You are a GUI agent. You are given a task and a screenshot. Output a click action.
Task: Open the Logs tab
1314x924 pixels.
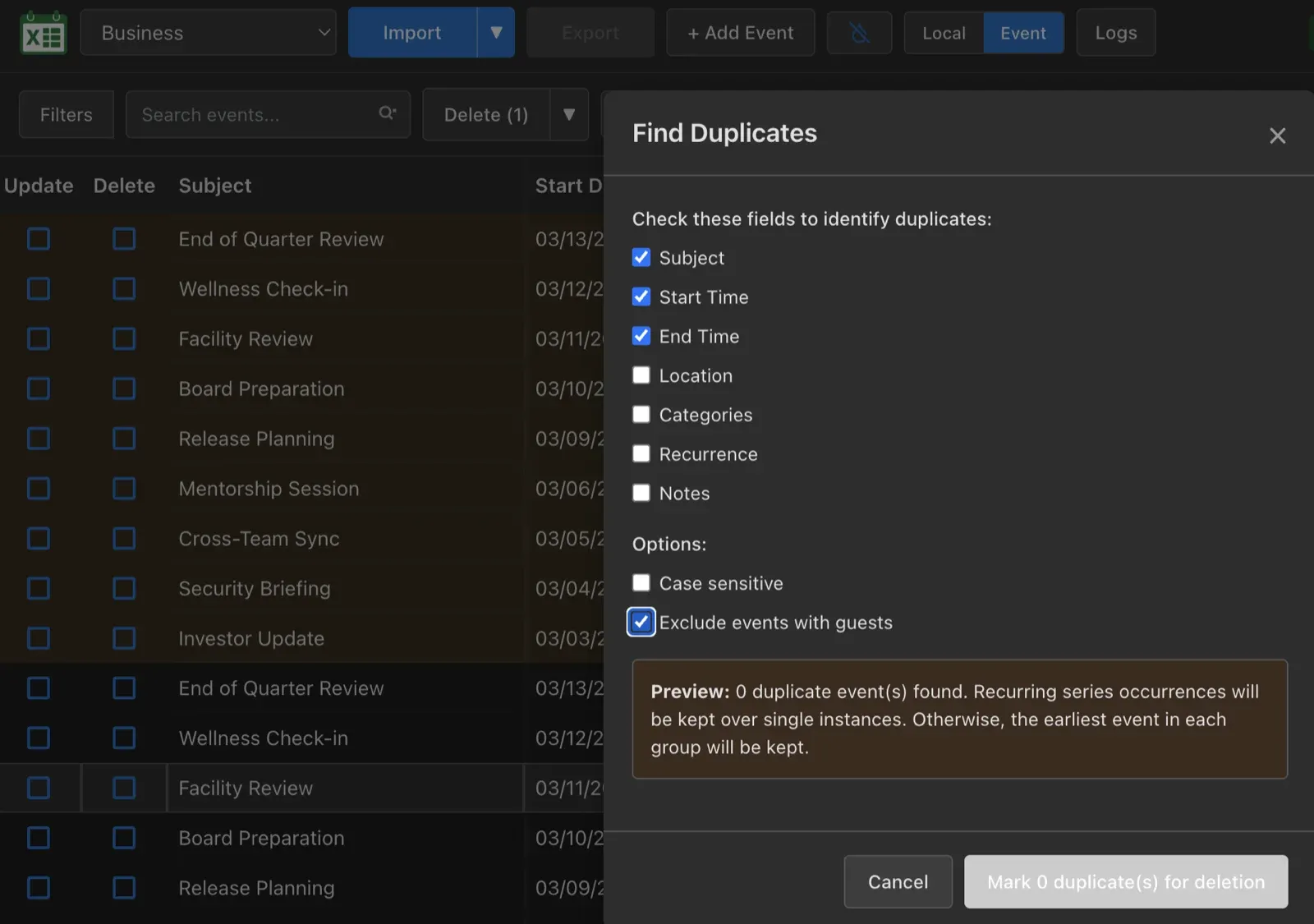coord(1116,33)
